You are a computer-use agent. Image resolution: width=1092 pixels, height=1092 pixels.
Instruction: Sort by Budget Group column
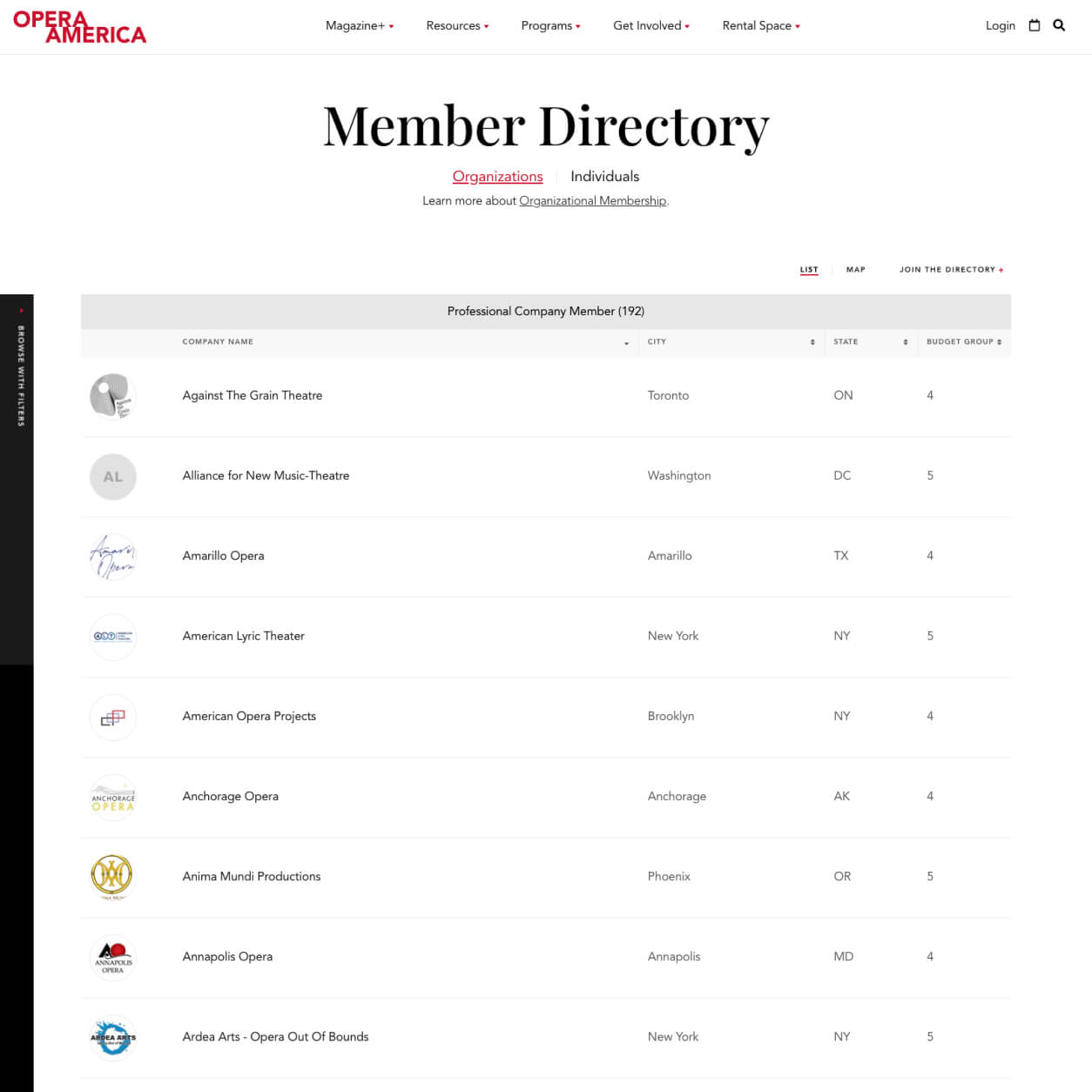pos(964,341)
